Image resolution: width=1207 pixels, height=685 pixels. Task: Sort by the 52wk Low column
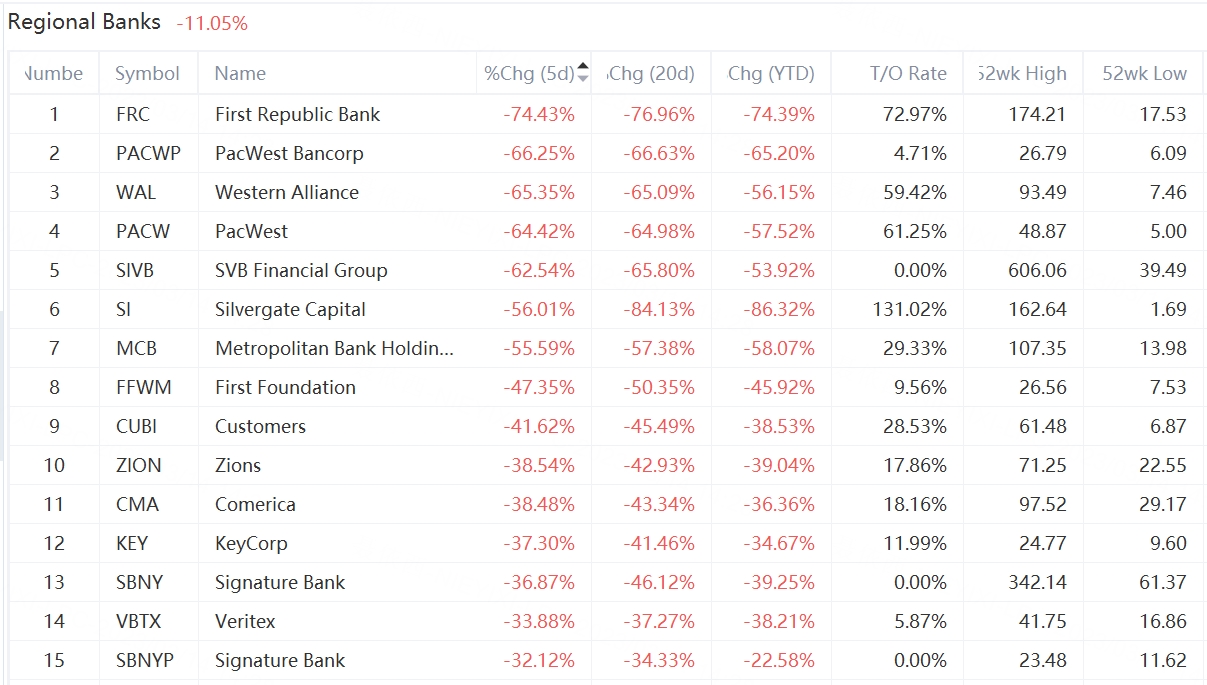[1144, 73]
